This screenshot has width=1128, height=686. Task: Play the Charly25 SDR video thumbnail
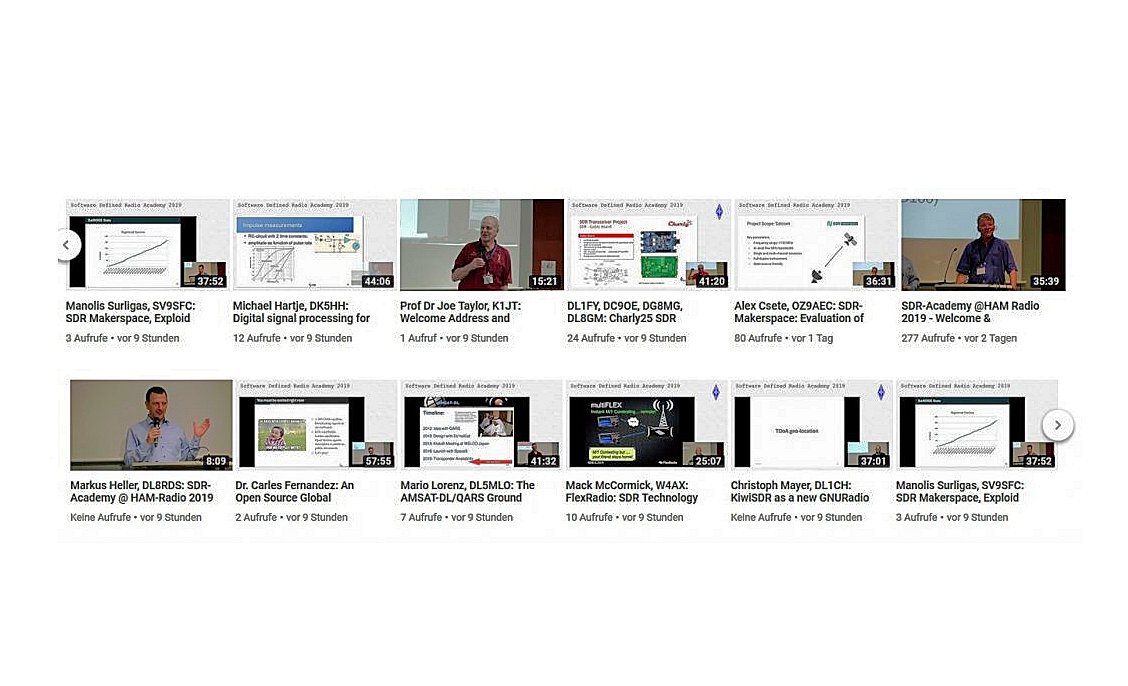(648, 245)
